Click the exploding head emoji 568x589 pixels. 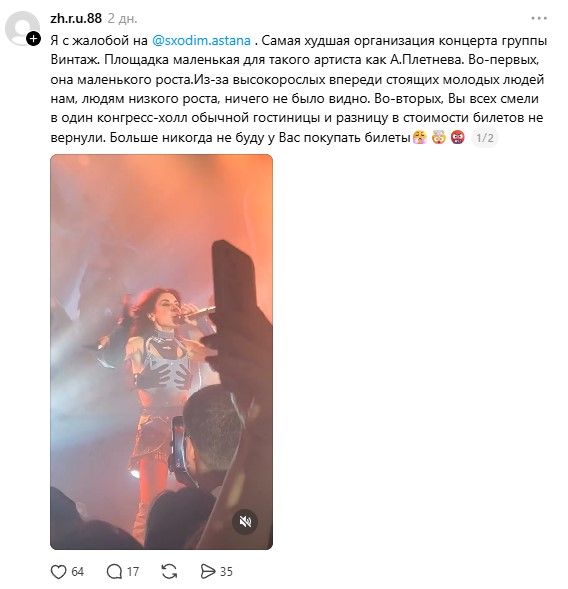(x=438, y=137)
